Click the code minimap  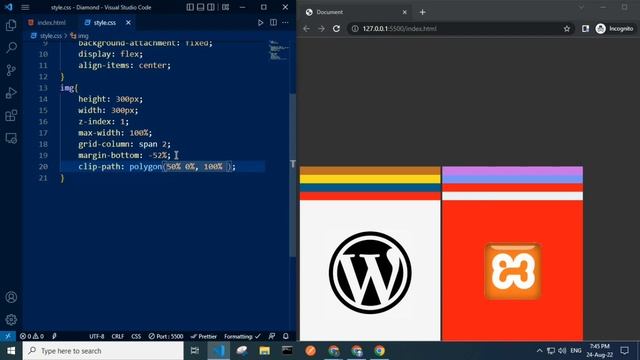coord(279,51)
